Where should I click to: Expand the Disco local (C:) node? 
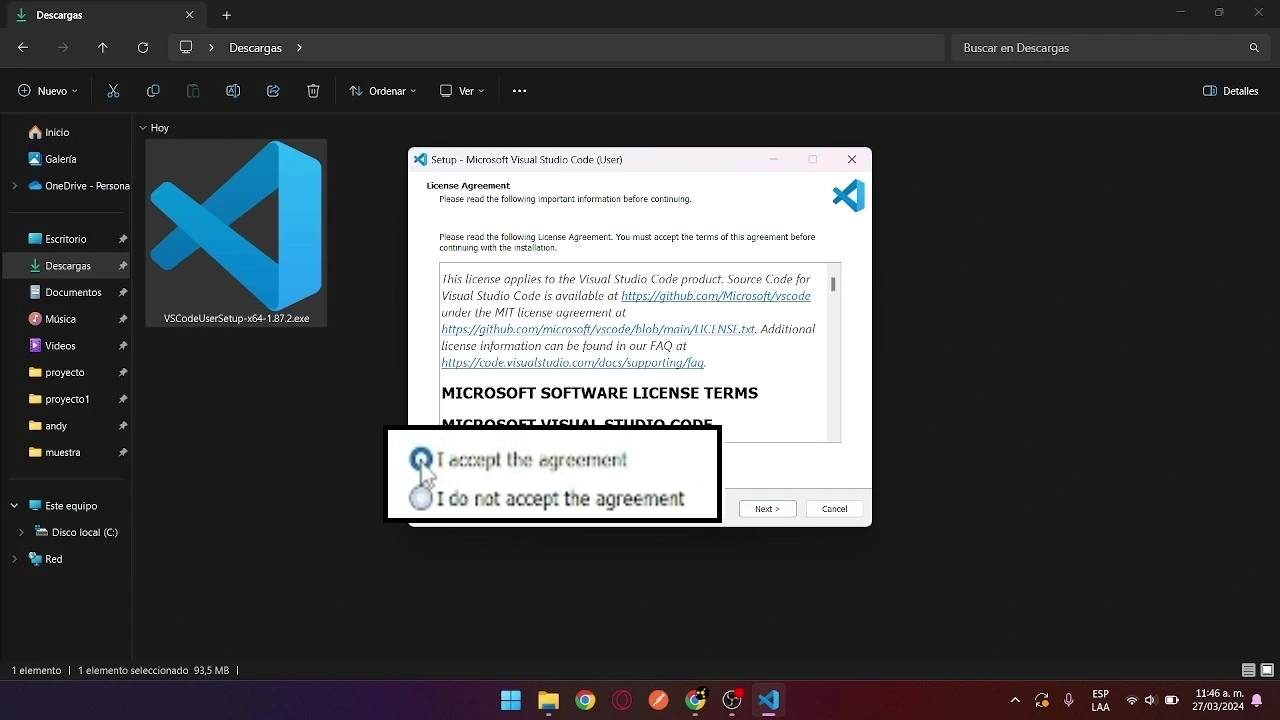click(x=21, y=532)
